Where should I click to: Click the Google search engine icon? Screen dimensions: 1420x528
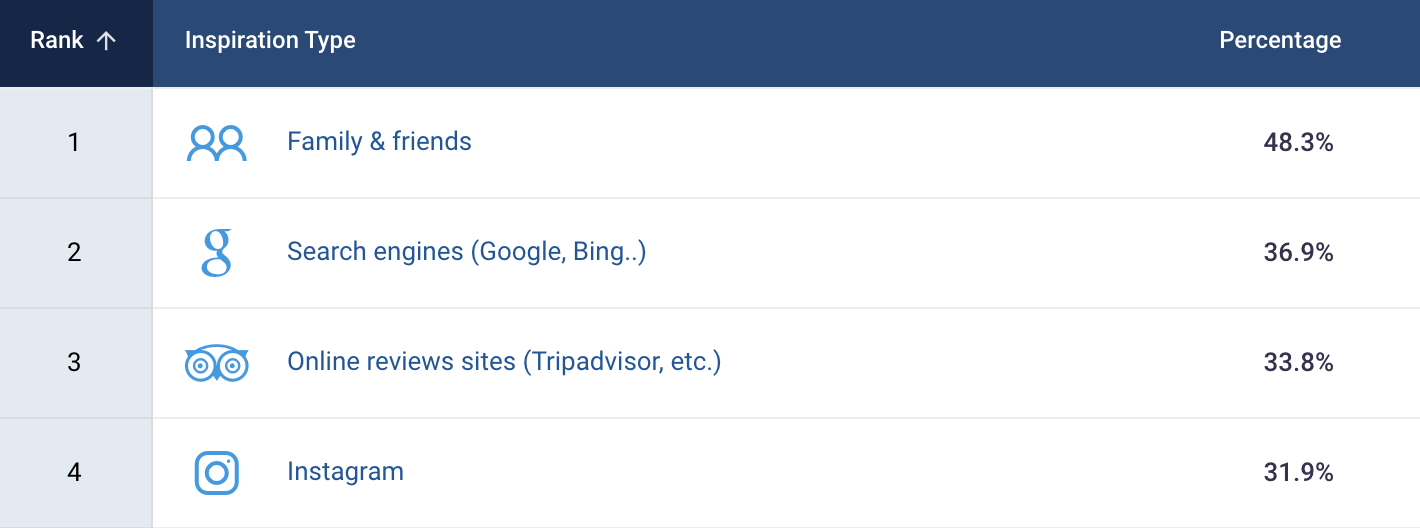point(216,253)
